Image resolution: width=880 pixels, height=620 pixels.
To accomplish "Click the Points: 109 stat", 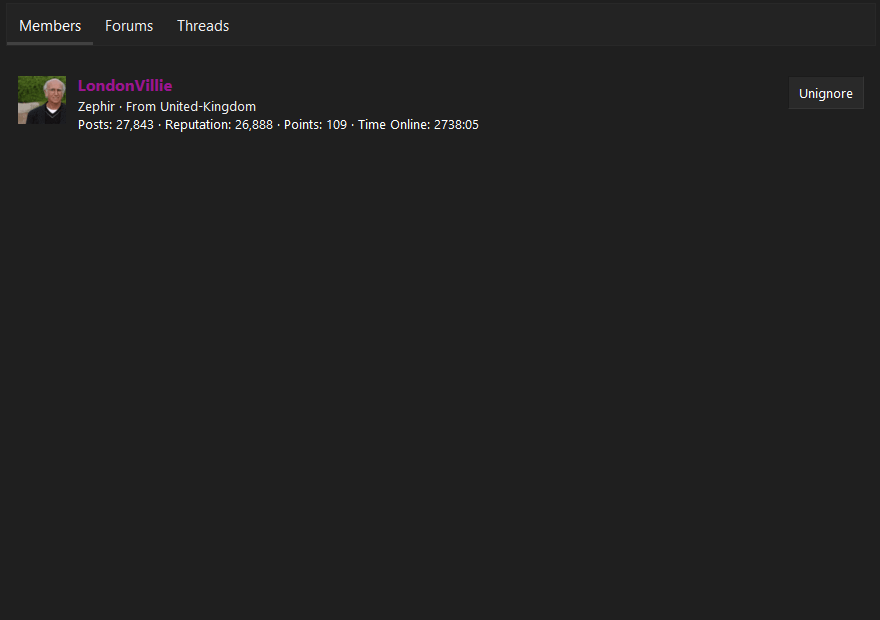I will click(x=315, y=124).
